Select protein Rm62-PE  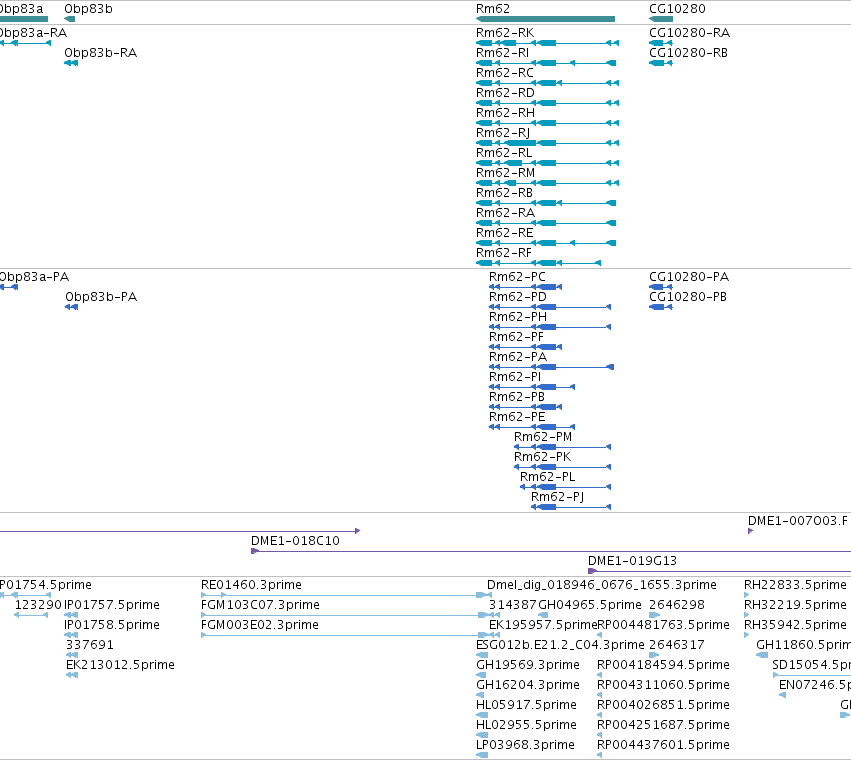click(532, 427)
